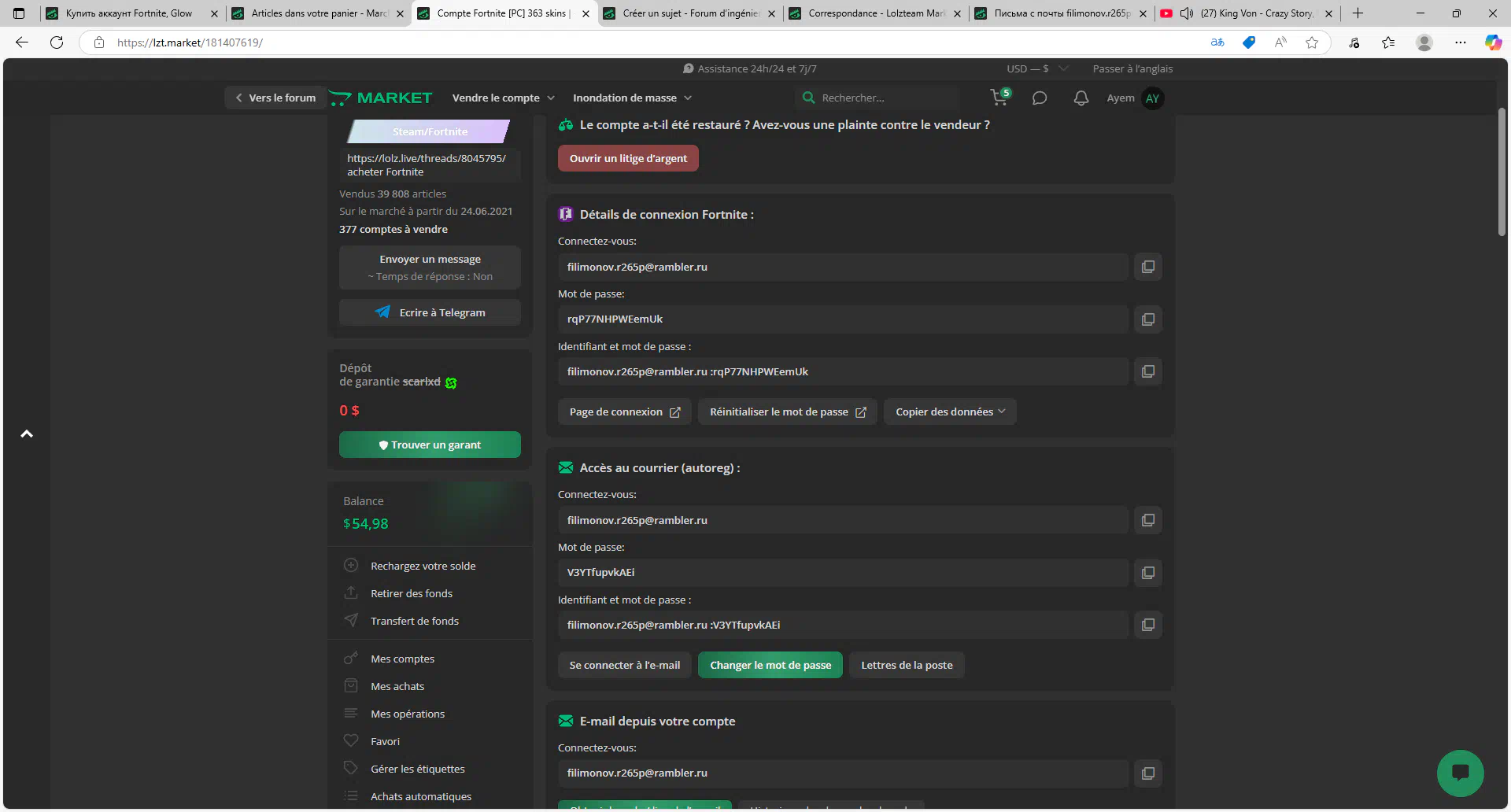Copy mail password V3YTfupvkAEi
Image resolution: width=1511 pixels, height=812 pixels.
click(x=1148, y=573)
